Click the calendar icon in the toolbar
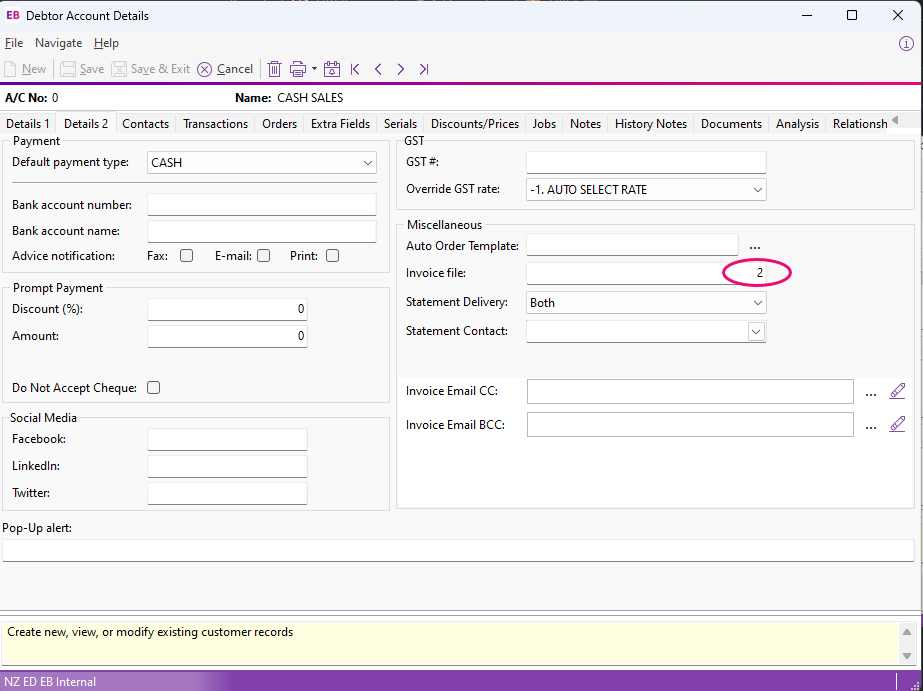This screenshot has width=923, height=691. click(332, 69)
